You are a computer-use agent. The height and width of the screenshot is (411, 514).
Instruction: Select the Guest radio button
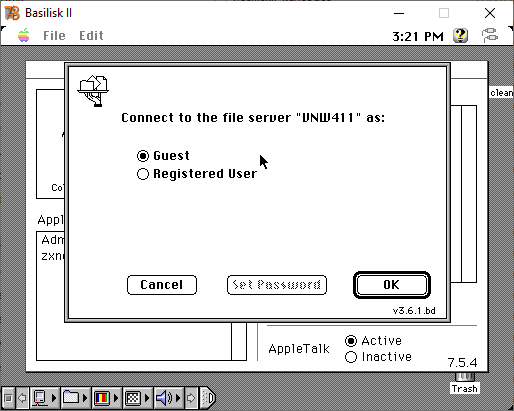(x=143, y=156)
